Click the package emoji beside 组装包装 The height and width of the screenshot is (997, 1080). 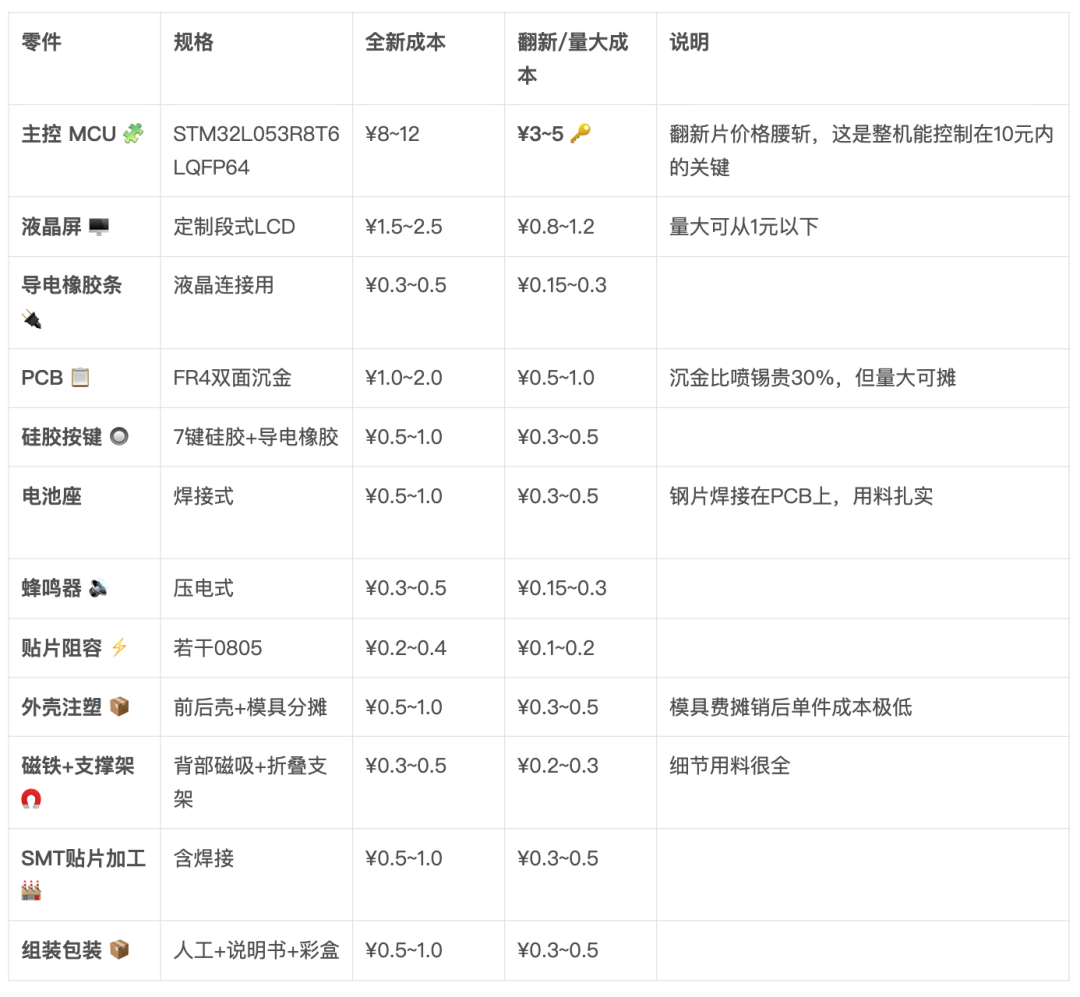pos(119,949)
